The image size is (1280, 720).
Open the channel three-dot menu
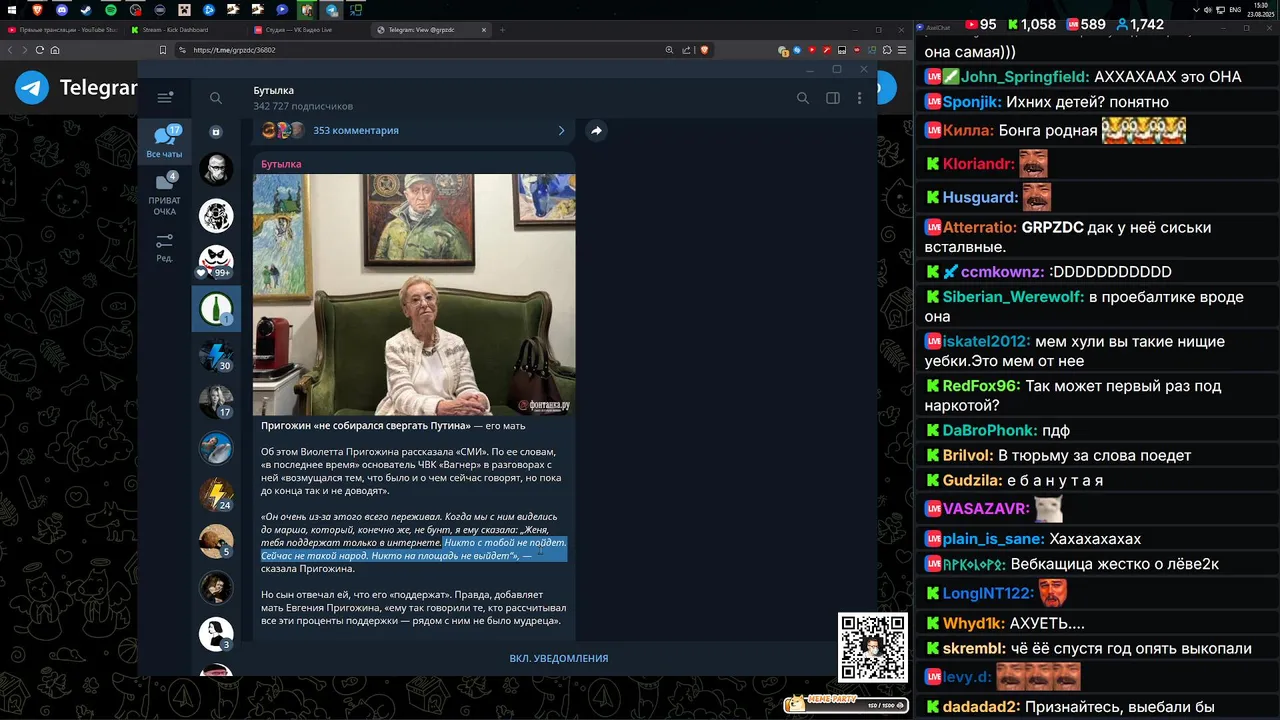[859, 98]
